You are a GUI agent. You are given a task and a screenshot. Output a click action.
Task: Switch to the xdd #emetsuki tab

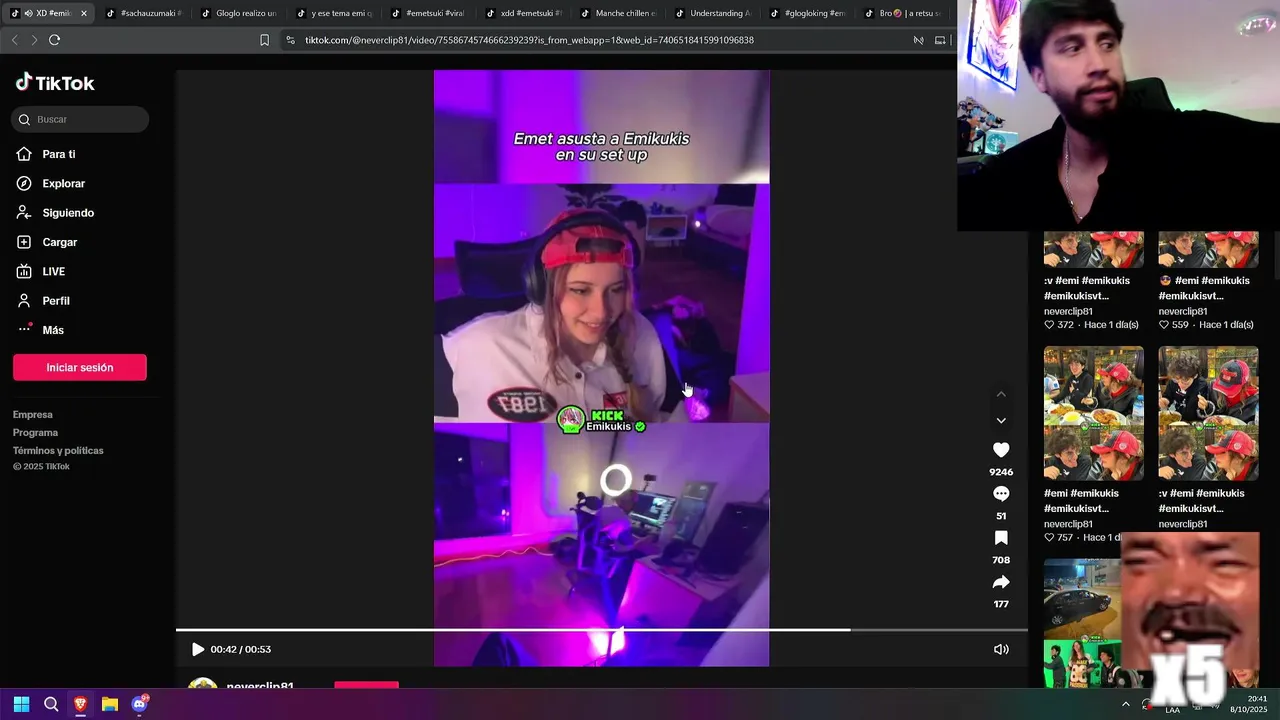click(523, 13)
